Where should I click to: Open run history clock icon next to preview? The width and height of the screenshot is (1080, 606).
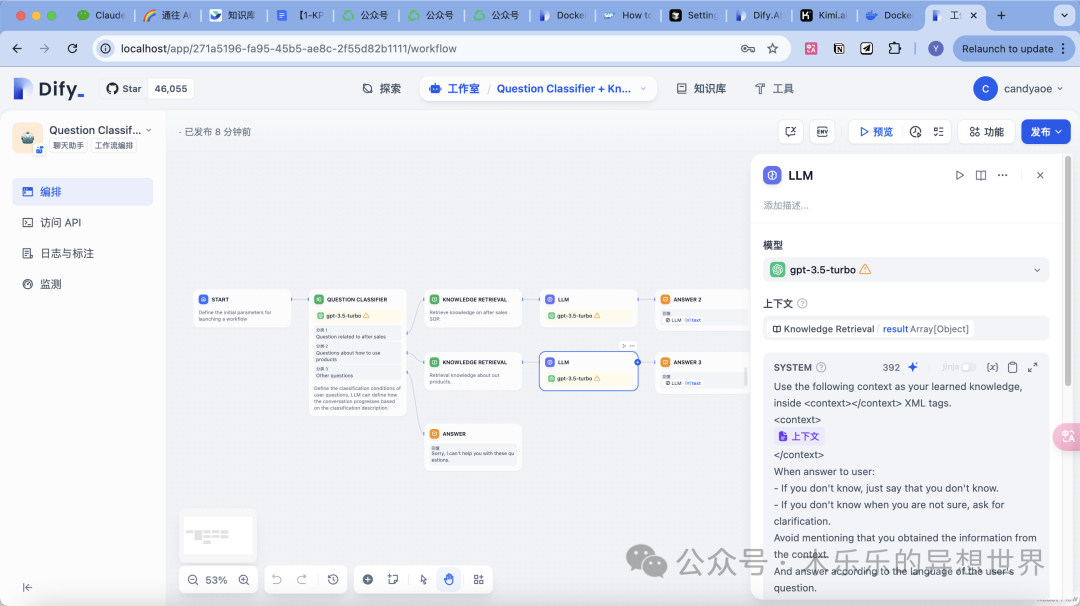(x=915, y=132)
